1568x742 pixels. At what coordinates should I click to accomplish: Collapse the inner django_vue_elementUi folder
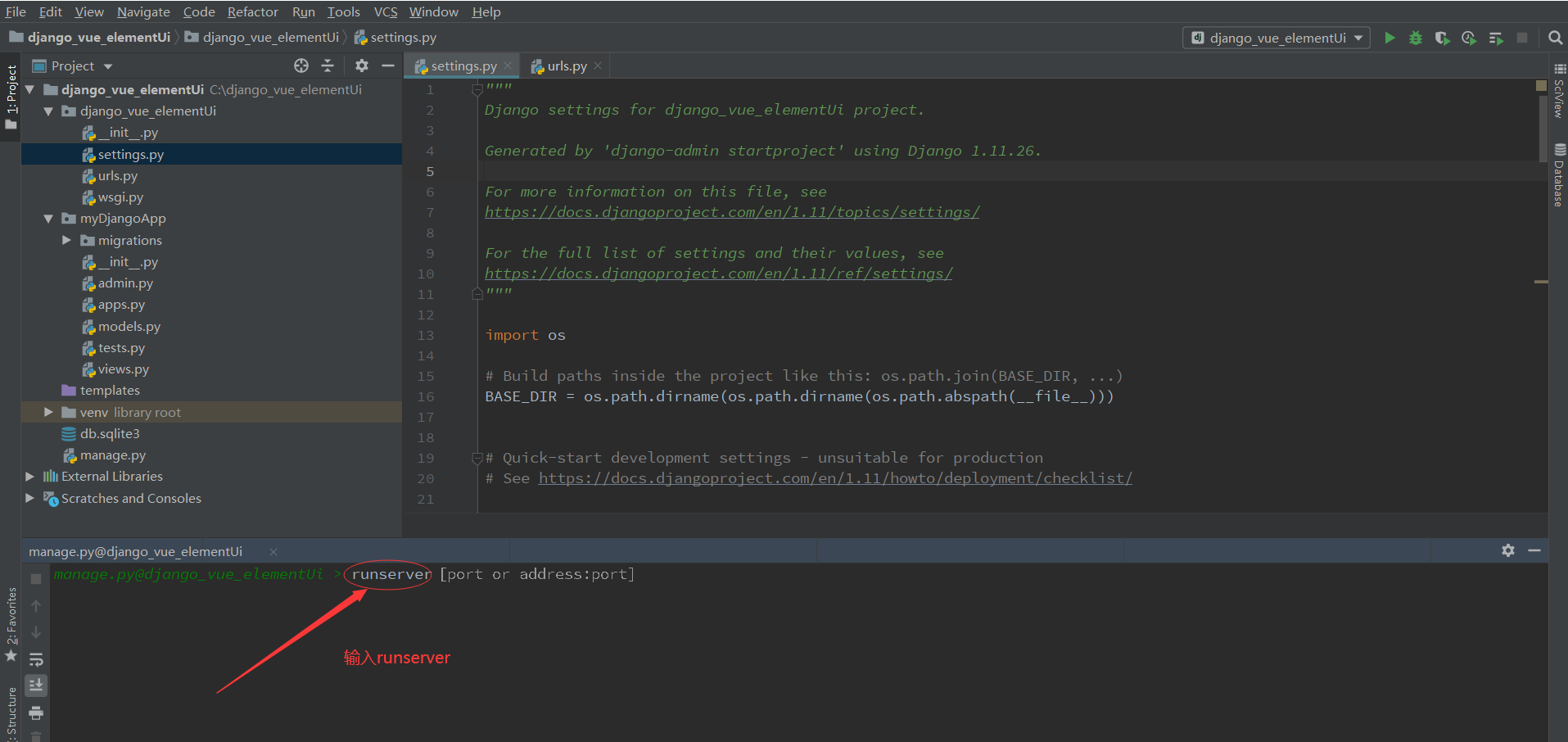click(x=48, y=111)
